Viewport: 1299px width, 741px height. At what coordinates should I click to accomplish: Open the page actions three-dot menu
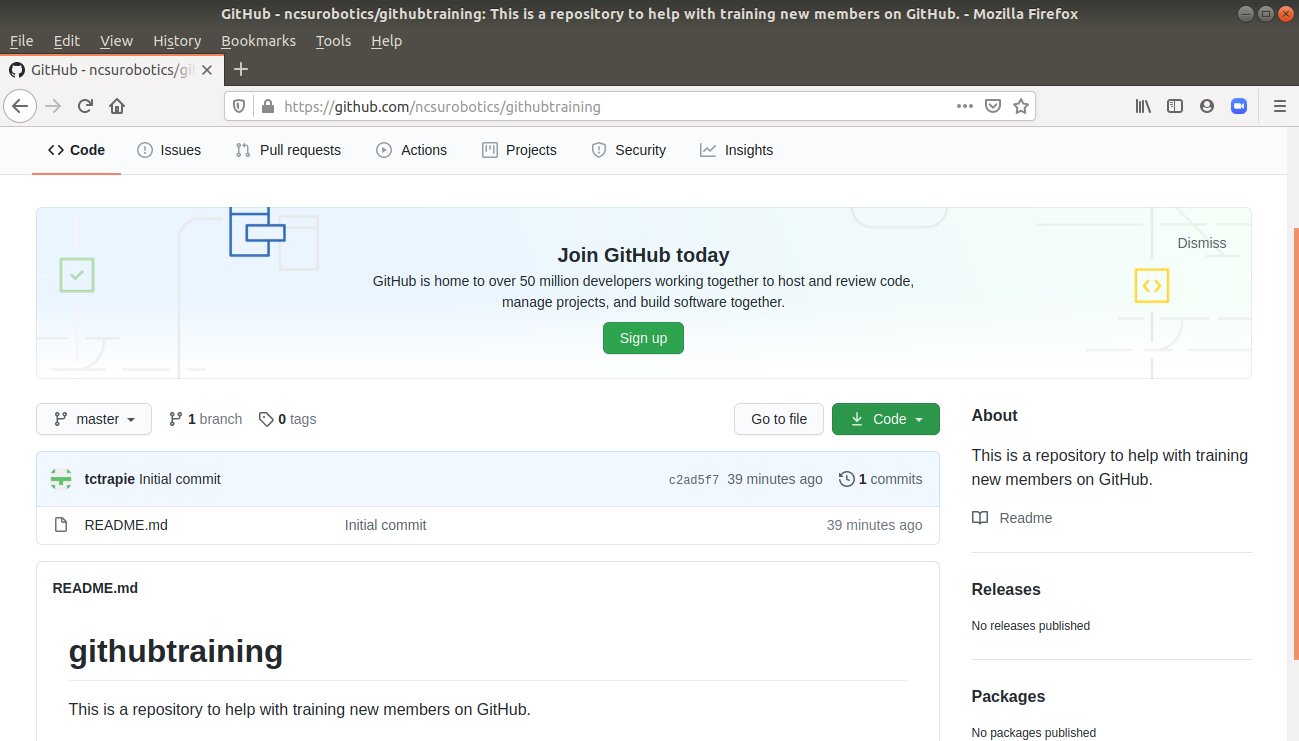coord(965,106)
